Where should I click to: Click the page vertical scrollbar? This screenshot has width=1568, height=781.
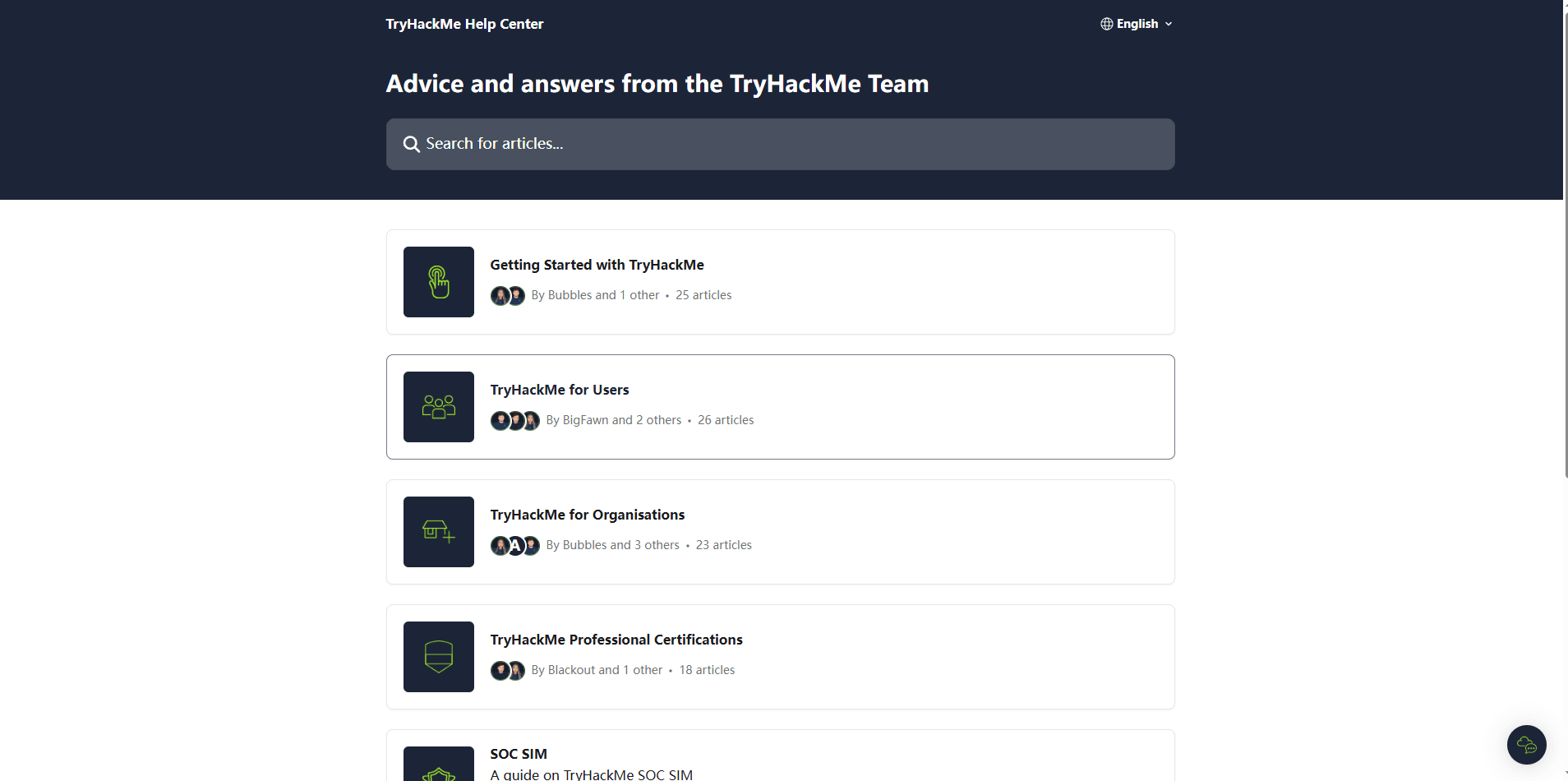[x=1565, y=247]
